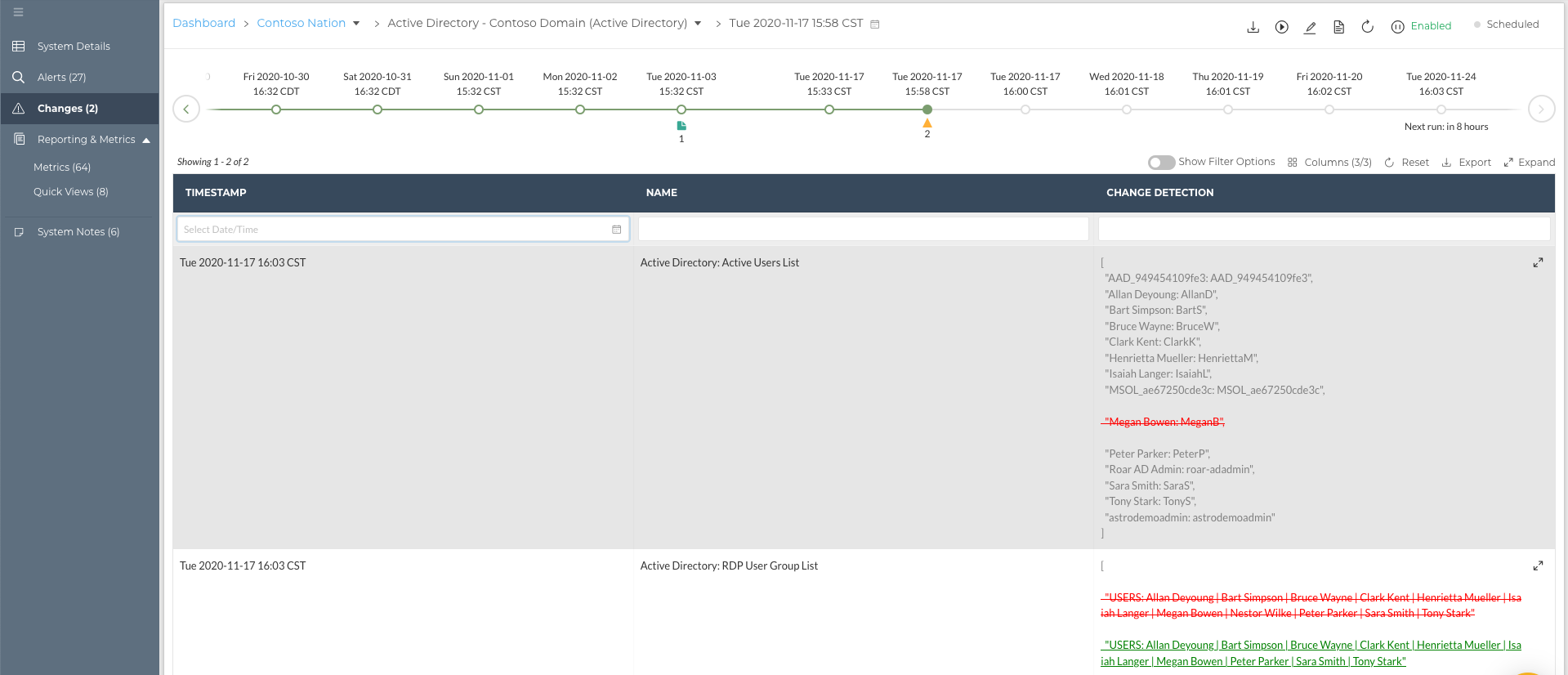Sort by NAME column header
This screenshot has height=675, width=1568.
662,193
